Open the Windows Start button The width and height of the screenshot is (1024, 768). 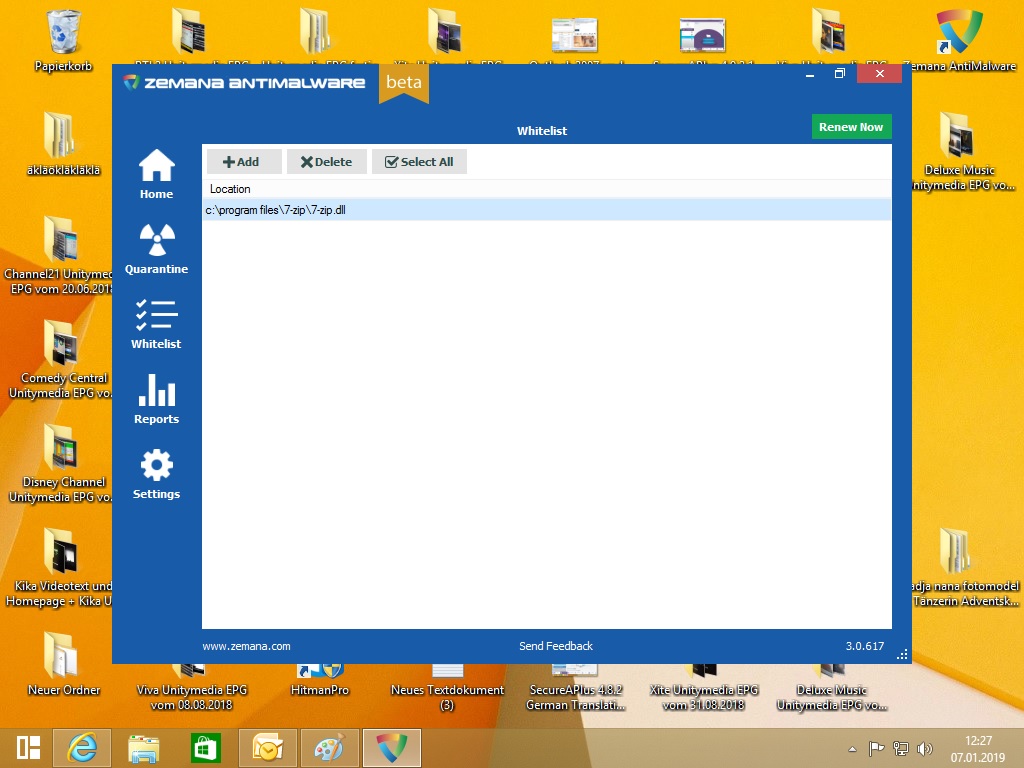point(28,748)
